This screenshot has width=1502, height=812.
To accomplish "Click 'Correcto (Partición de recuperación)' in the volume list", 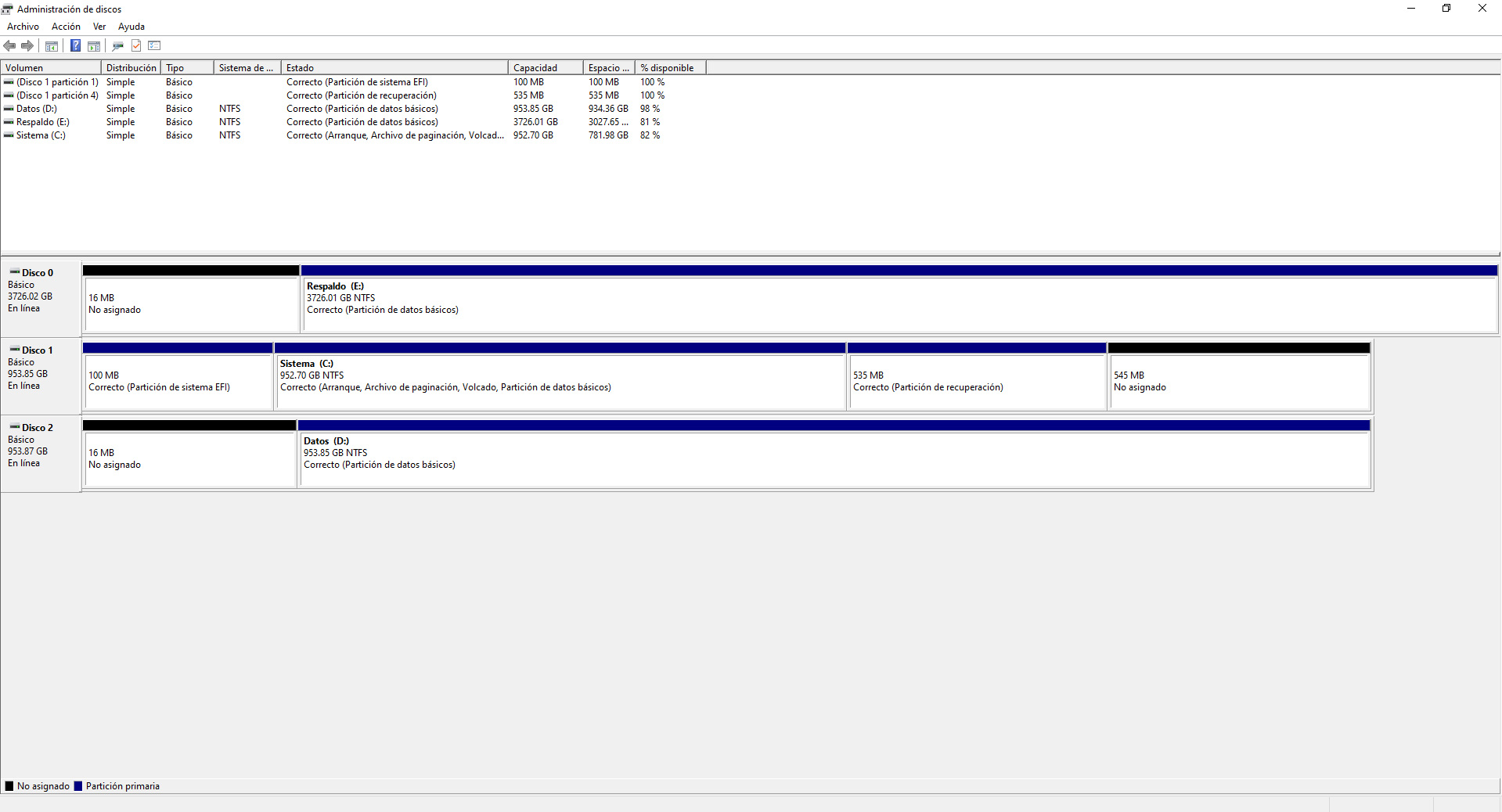I will (x=362, y=95).
